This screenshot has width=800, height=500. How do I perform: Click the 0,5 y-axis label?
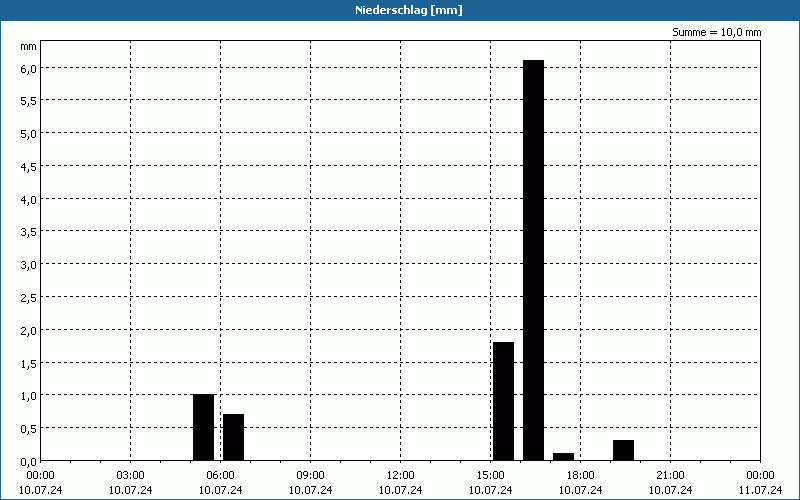[x=29, y=429]
